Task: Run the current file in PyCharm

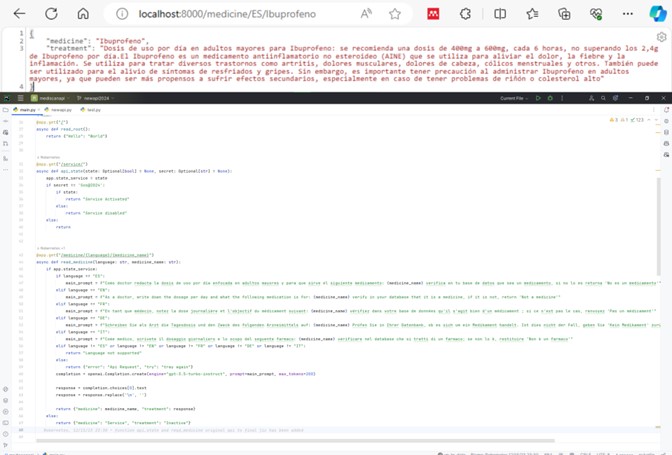Action: (538, 98)
